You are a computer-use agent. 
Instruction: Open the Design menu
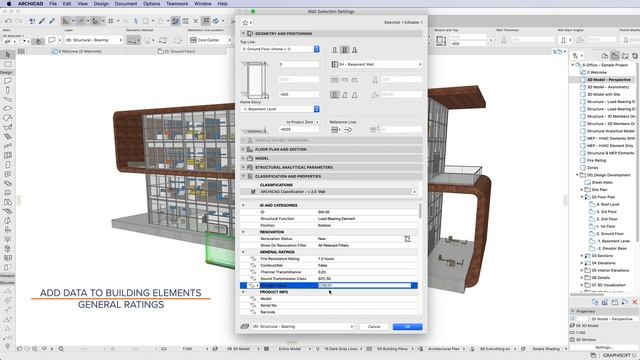101,4
